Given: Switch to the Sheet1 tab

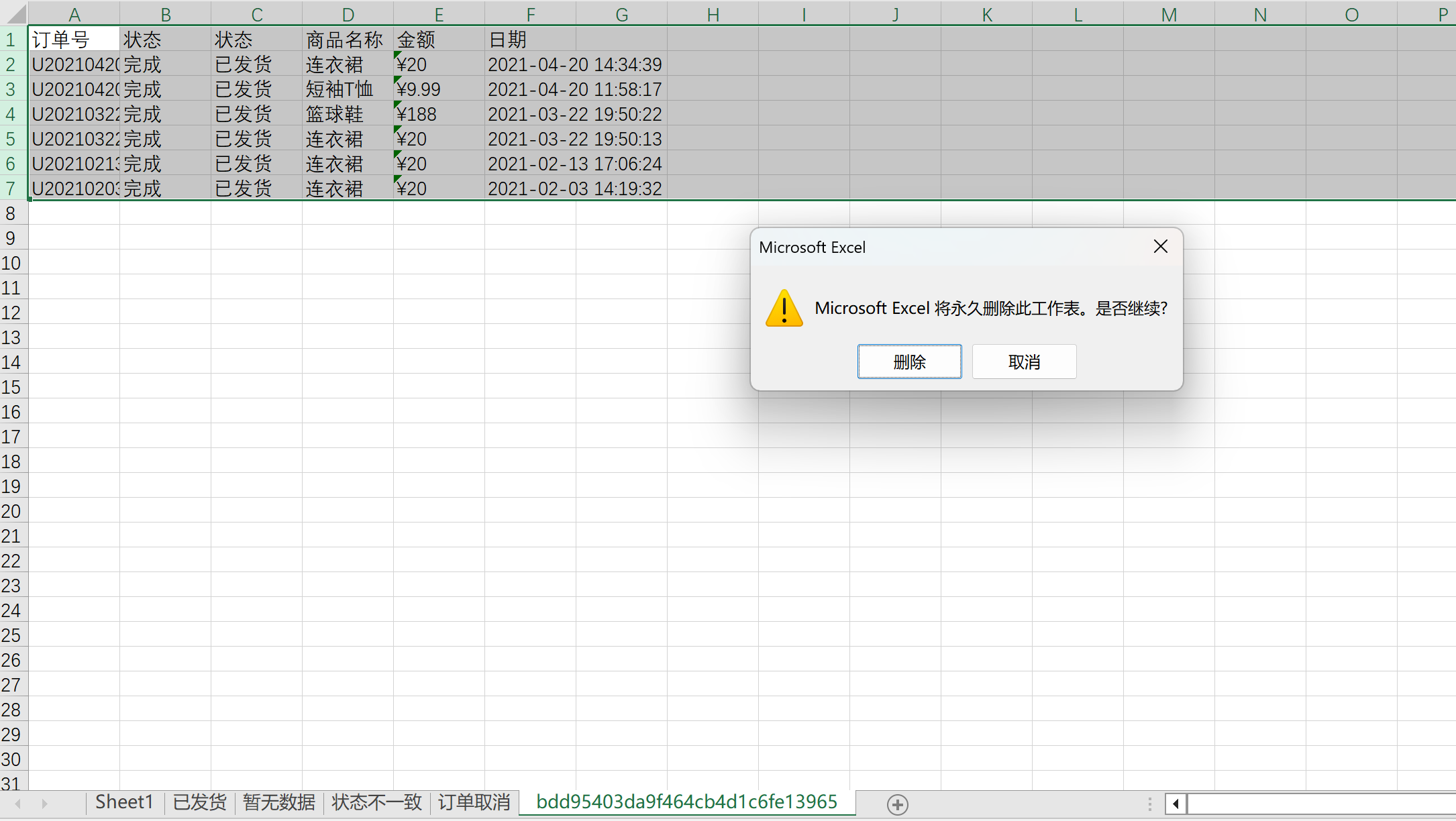Looking at the screenshot, I should 124,802.
